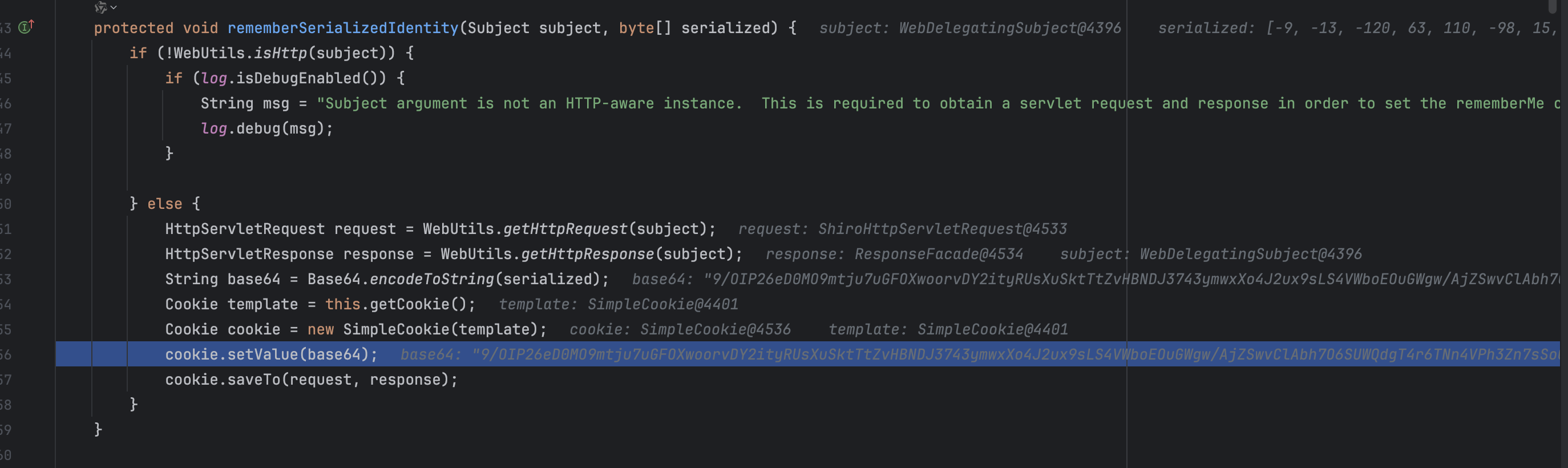
Task: Click inline value WebDelegatingSubject@4396 on the method signature line
Action: click(x=1009, y=28)
